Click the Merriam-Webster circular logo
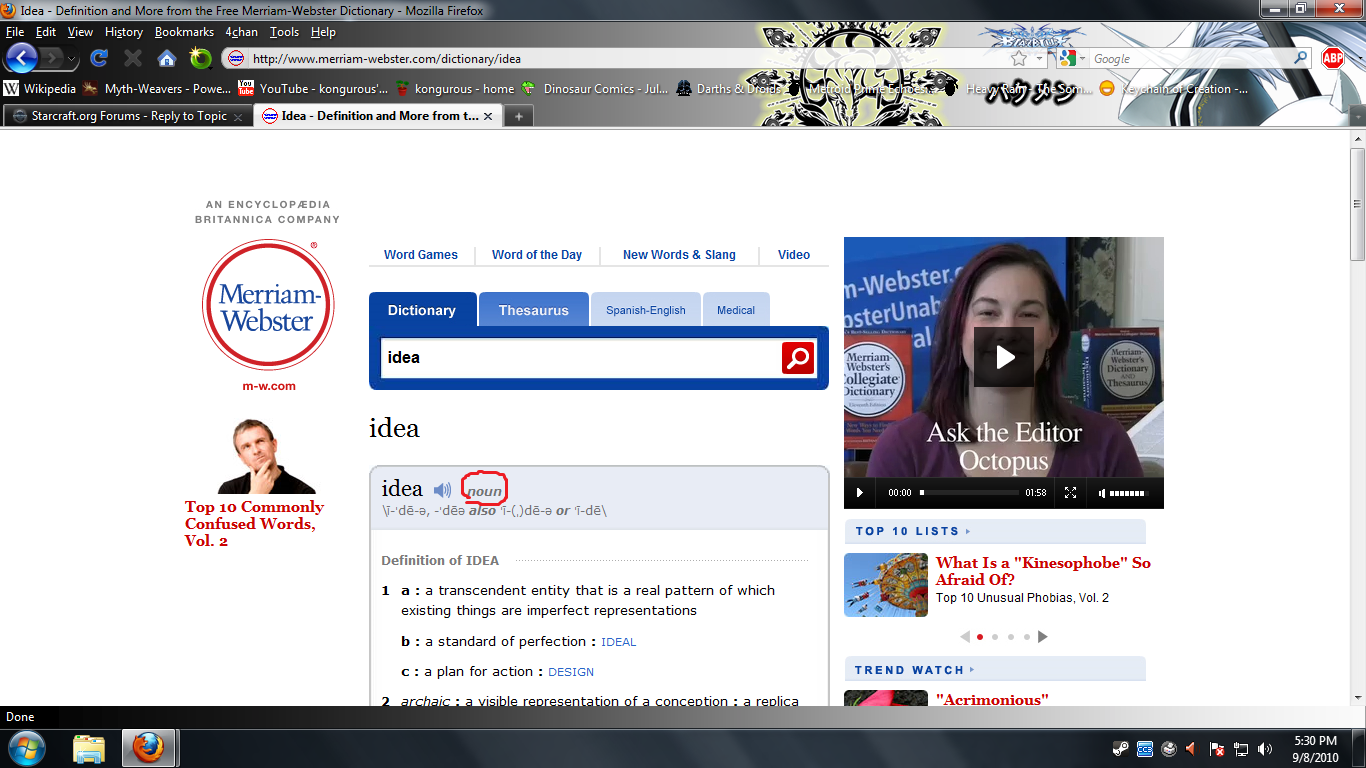The width and height of the screenshot is (1366, 768). point(267,304)
